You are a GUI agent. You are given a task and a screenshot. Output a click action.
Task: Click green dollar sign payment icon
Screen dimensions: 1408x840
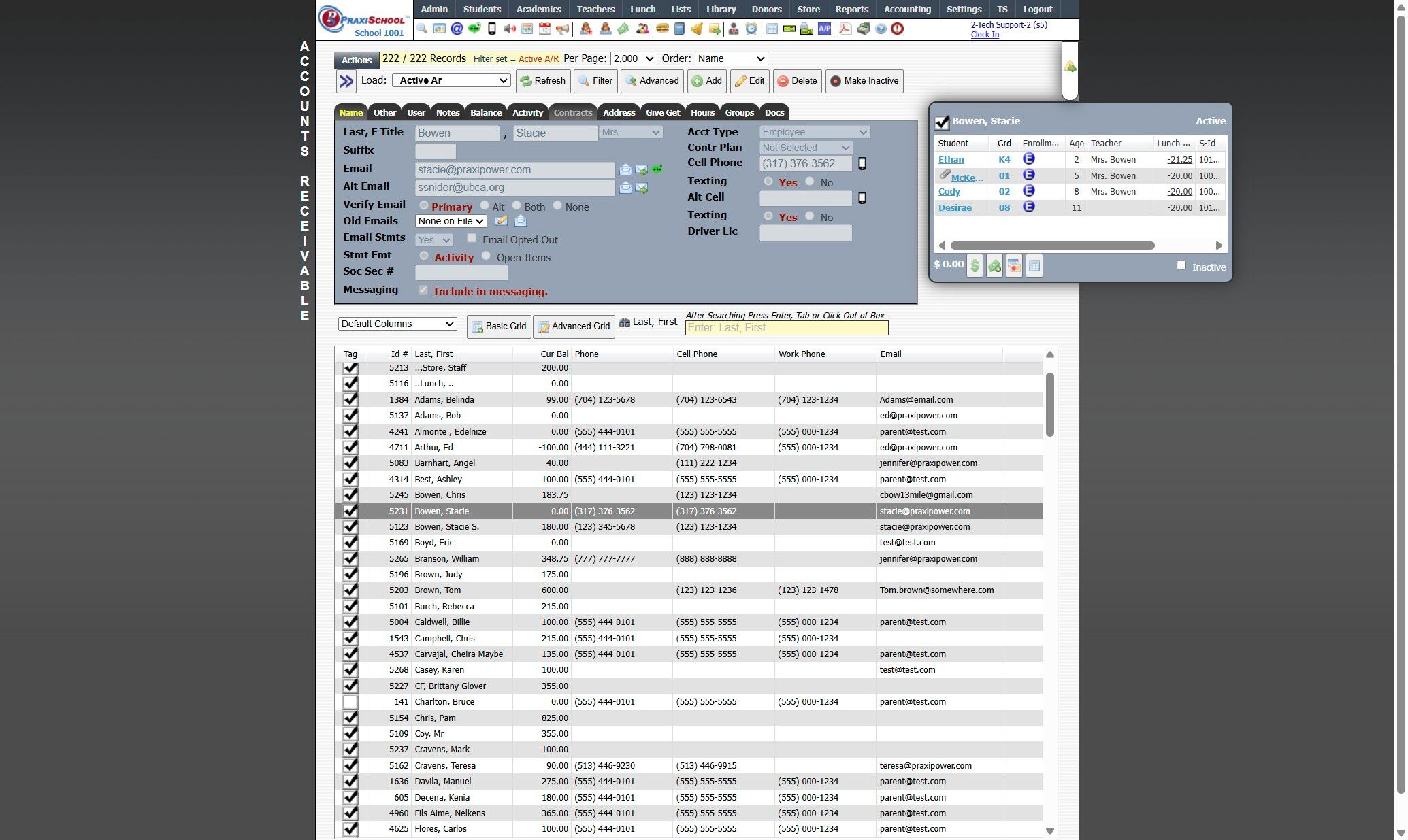tap(975, 266)
